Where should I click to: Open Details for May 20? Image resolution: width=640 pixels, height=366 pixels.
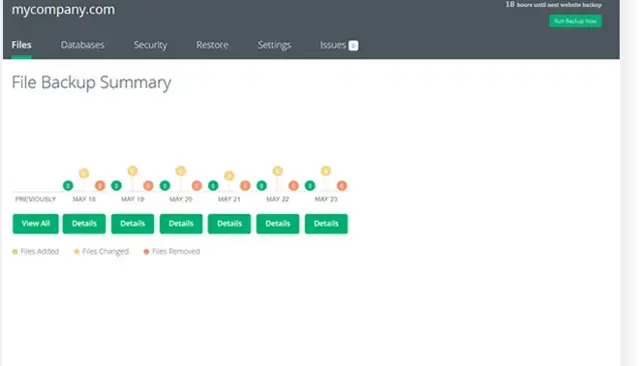click(181, 224)
